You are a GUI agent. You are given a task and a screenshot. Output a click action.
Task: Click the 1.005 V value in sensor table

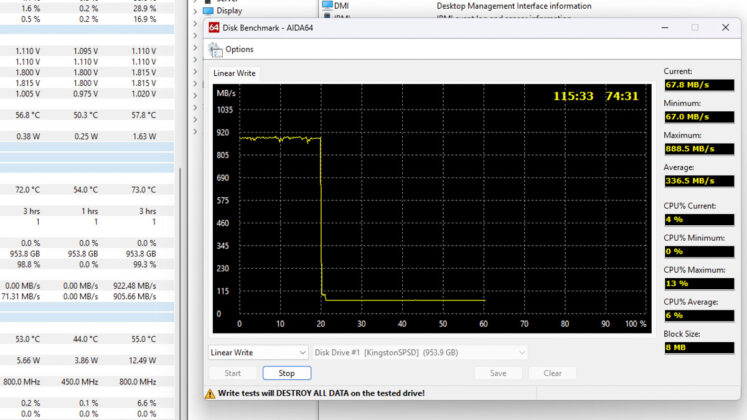28,94
